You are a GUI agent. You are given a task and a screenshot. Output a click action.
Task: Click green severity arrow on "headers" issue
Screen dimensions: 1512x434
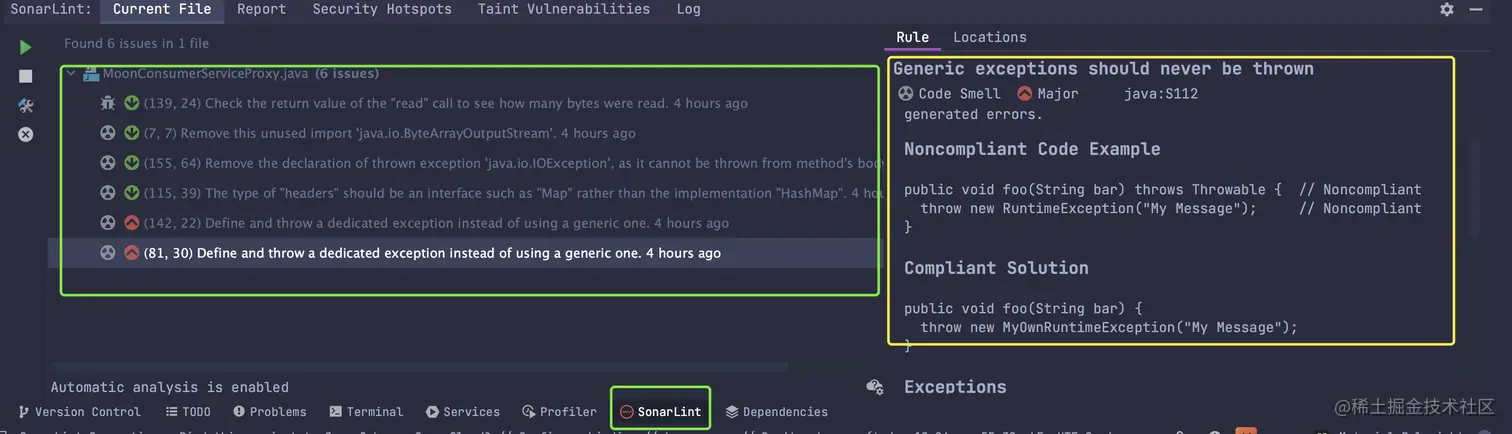pos(131,193)
